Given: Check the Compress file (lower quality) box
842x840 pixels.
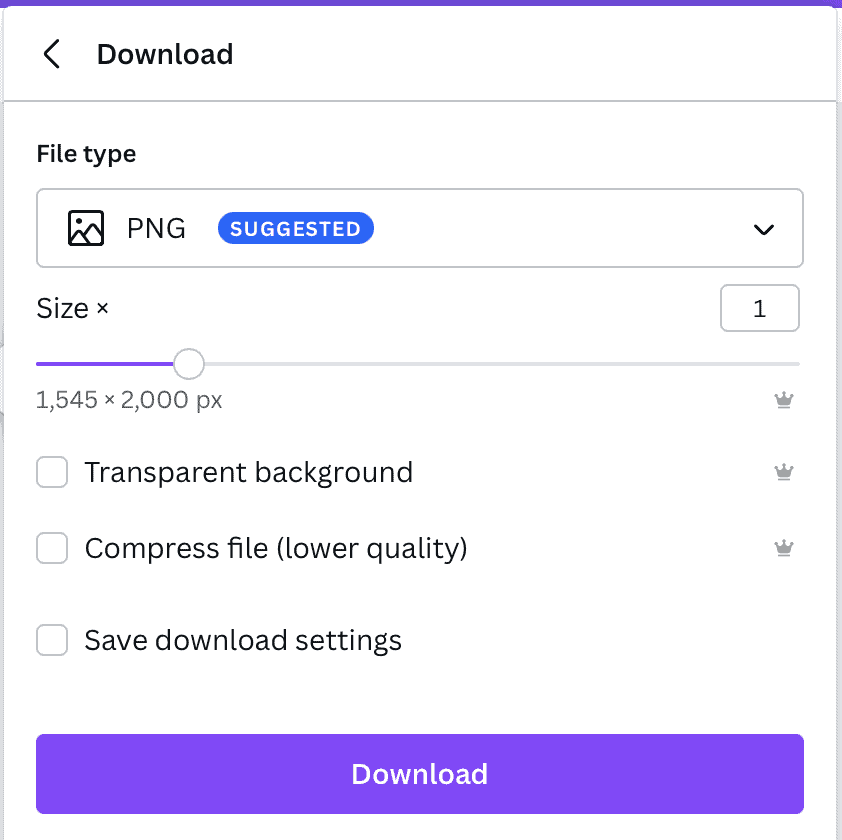Looking at the screenshot, I should 52,548.
